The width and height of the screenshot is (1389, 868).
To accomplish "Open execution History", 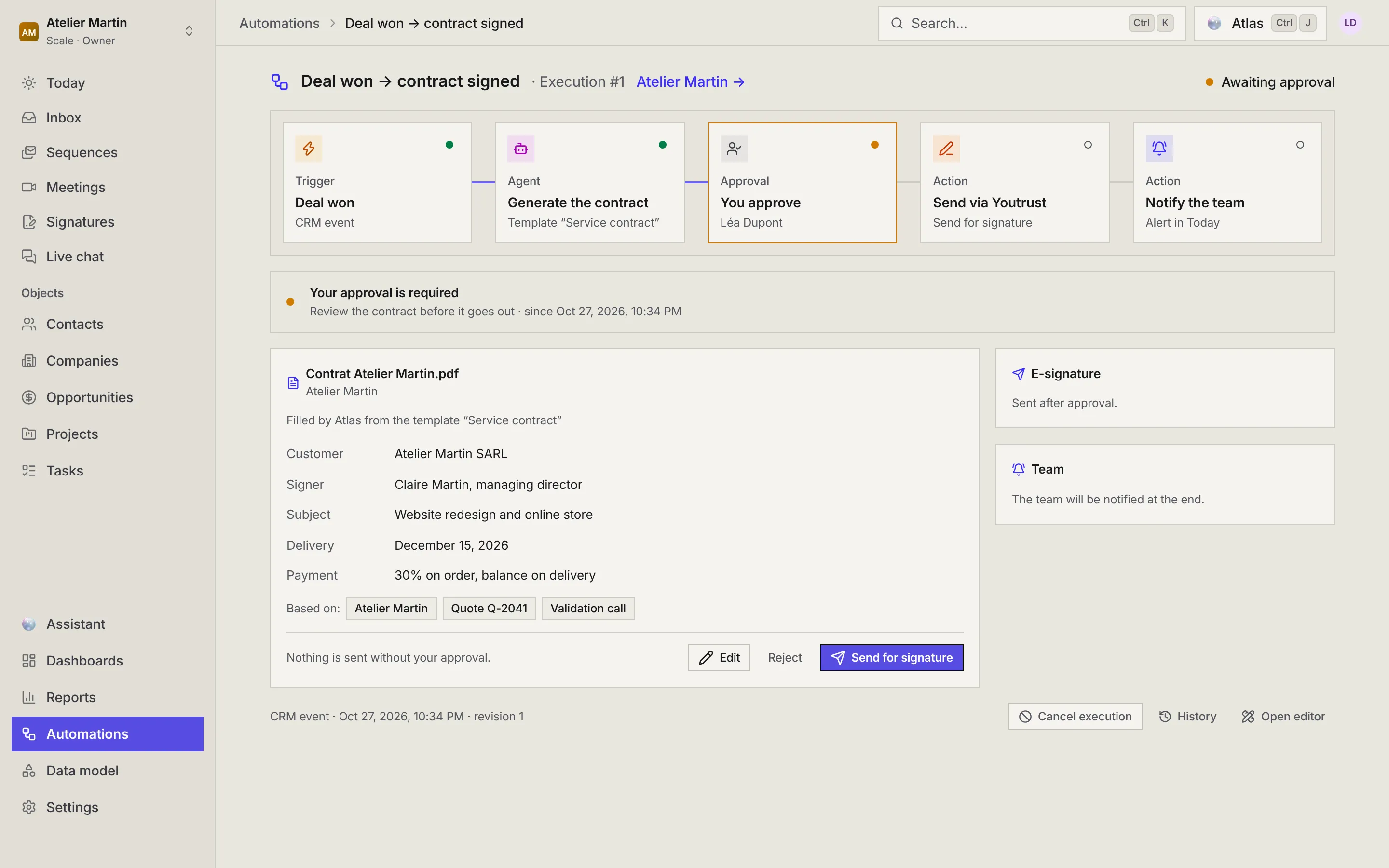I will coord(1187,717).
